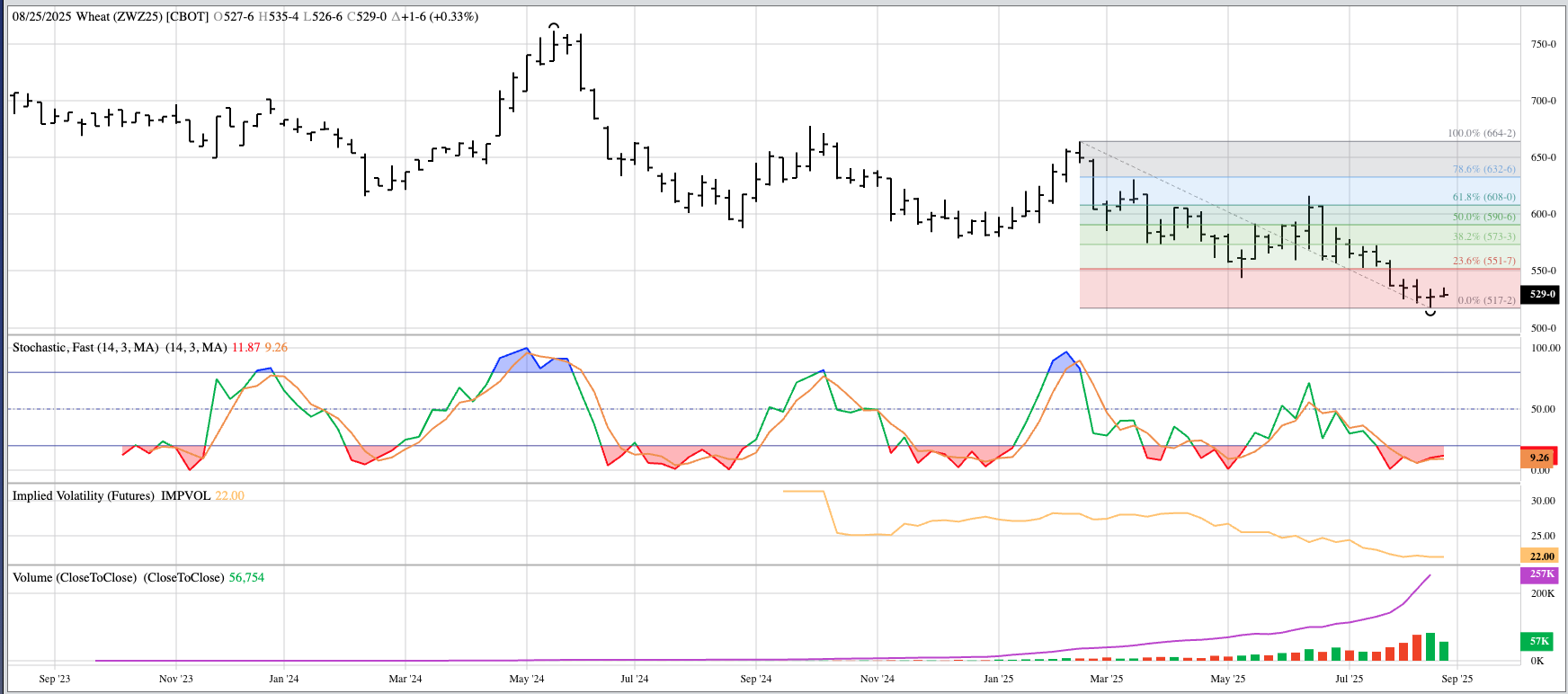The width and height of the screenshot is (1568, 694).
Task: Select the Implied Volatility (Futures) IMPVOL label
Action: (x=111, y=495)
